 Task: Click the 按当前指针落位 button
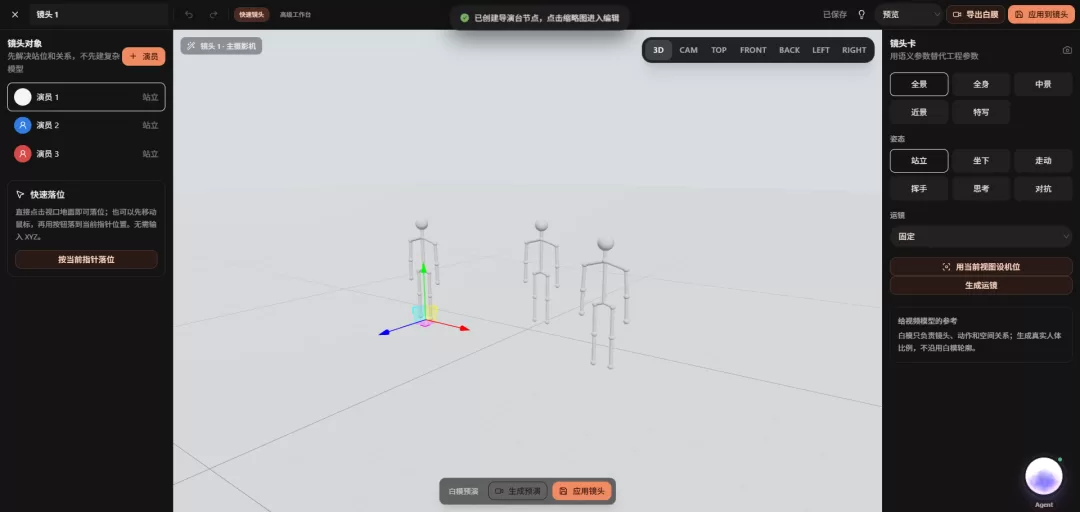tap(86, 260)
